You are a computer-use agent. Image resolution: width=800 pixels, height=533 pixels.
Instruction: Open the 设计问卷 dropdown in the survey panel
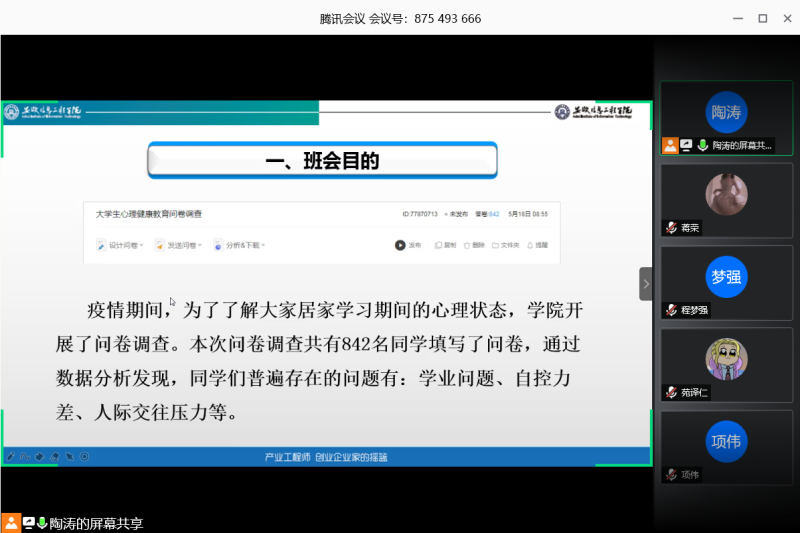tap(120, 245)
